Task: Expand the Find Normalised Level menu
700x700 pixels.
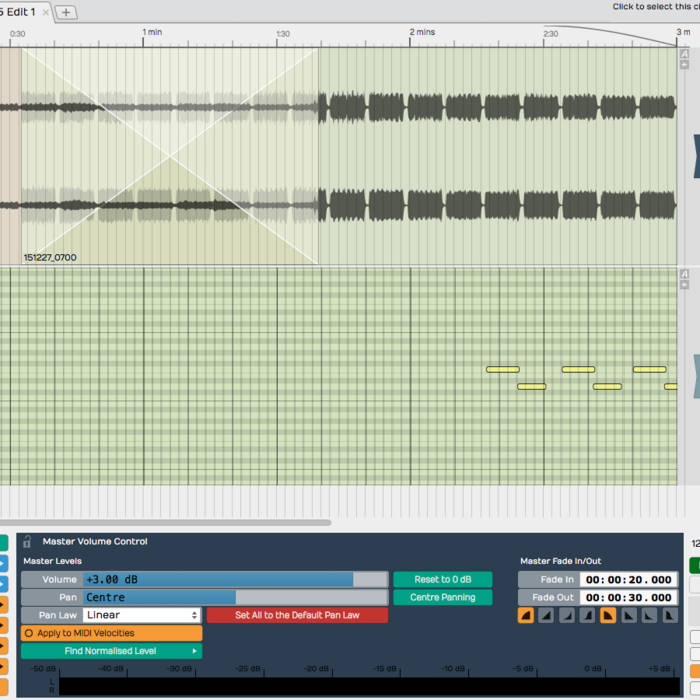Action: [x=111, y=651]
